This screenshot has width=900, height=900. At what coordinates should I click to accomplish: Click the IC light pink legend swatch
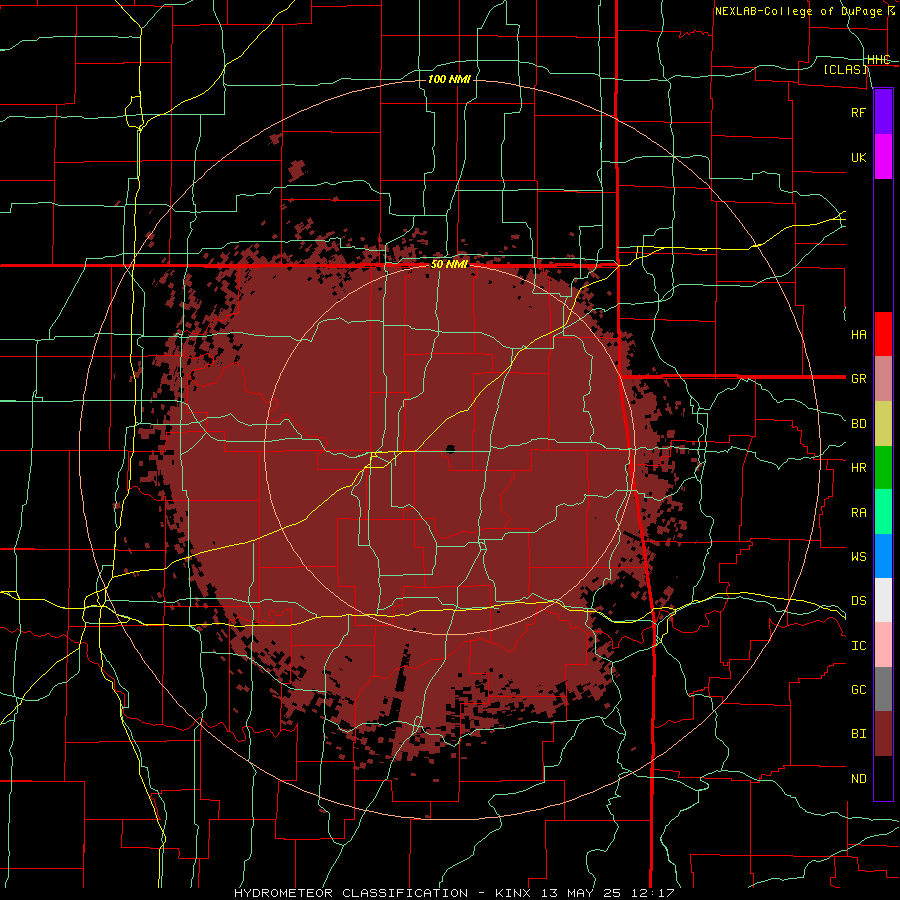click(x=883, y=645)
